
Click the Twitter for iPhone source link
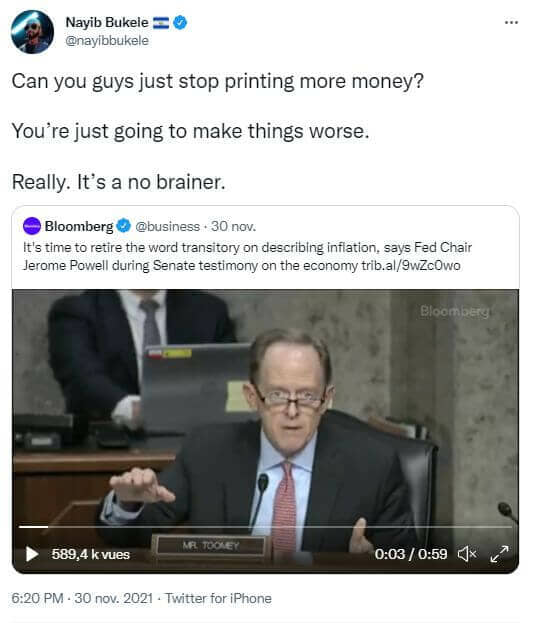(x=218, y=598)
